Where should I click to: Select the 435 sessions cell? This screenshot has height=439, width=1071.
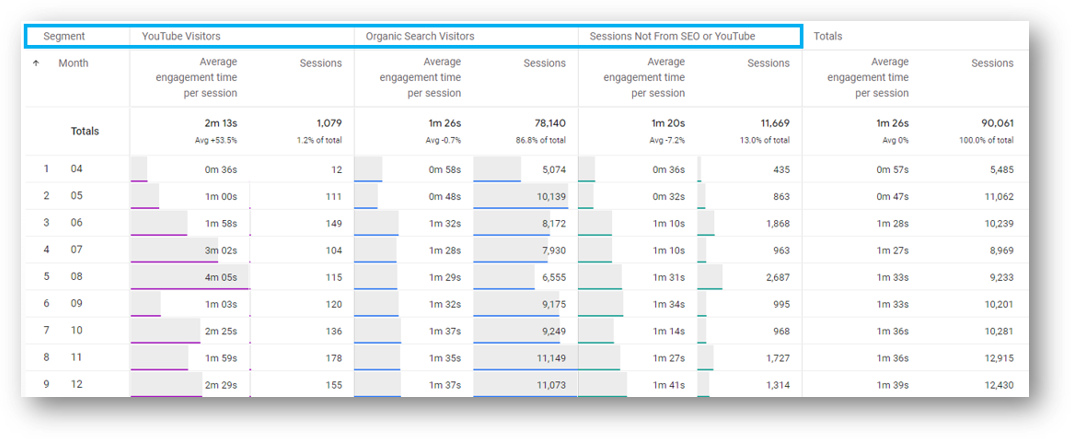pyautogui.click(x=781, y=169)
